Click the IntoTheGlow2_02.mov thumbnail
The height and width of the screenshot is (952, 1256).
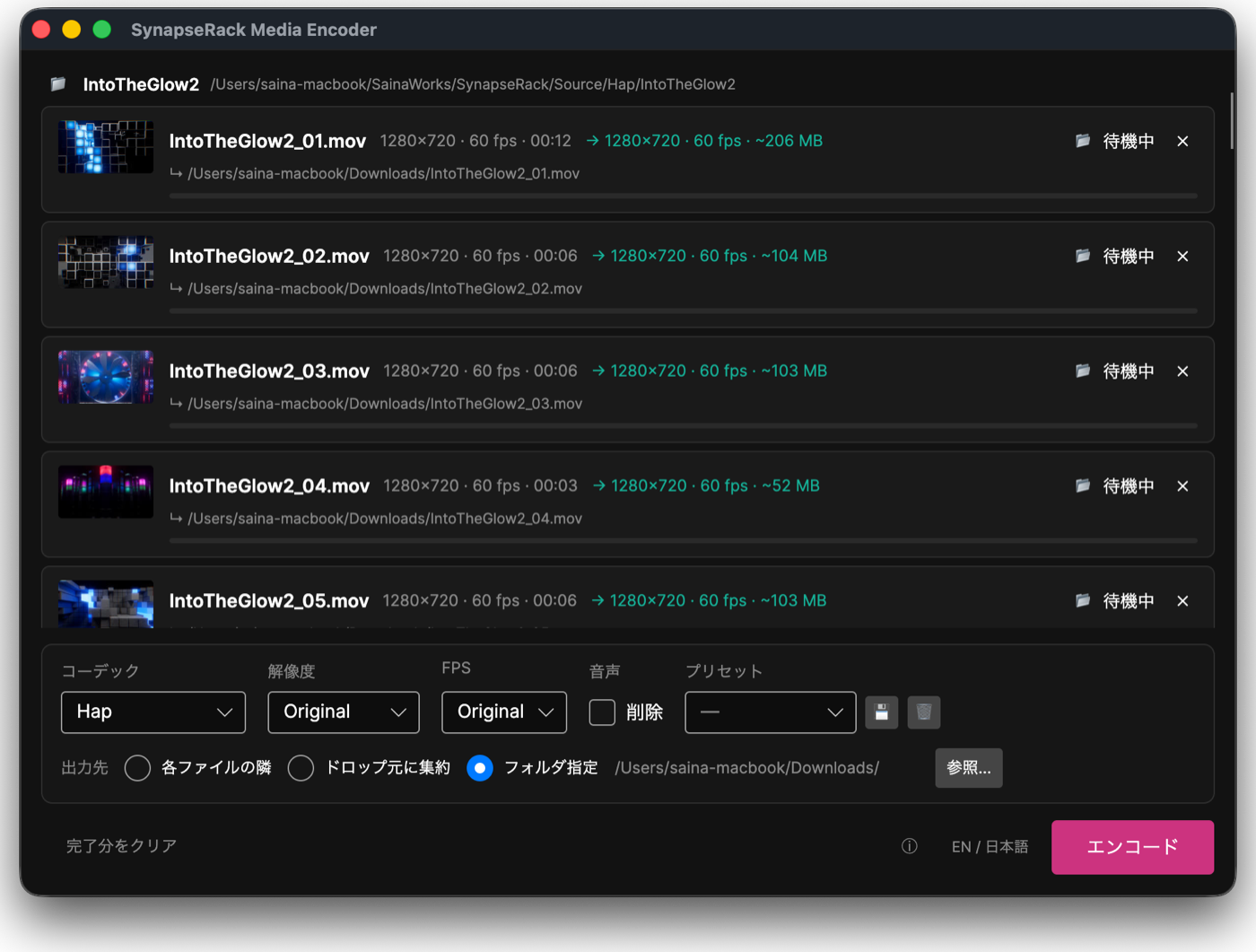106,262
